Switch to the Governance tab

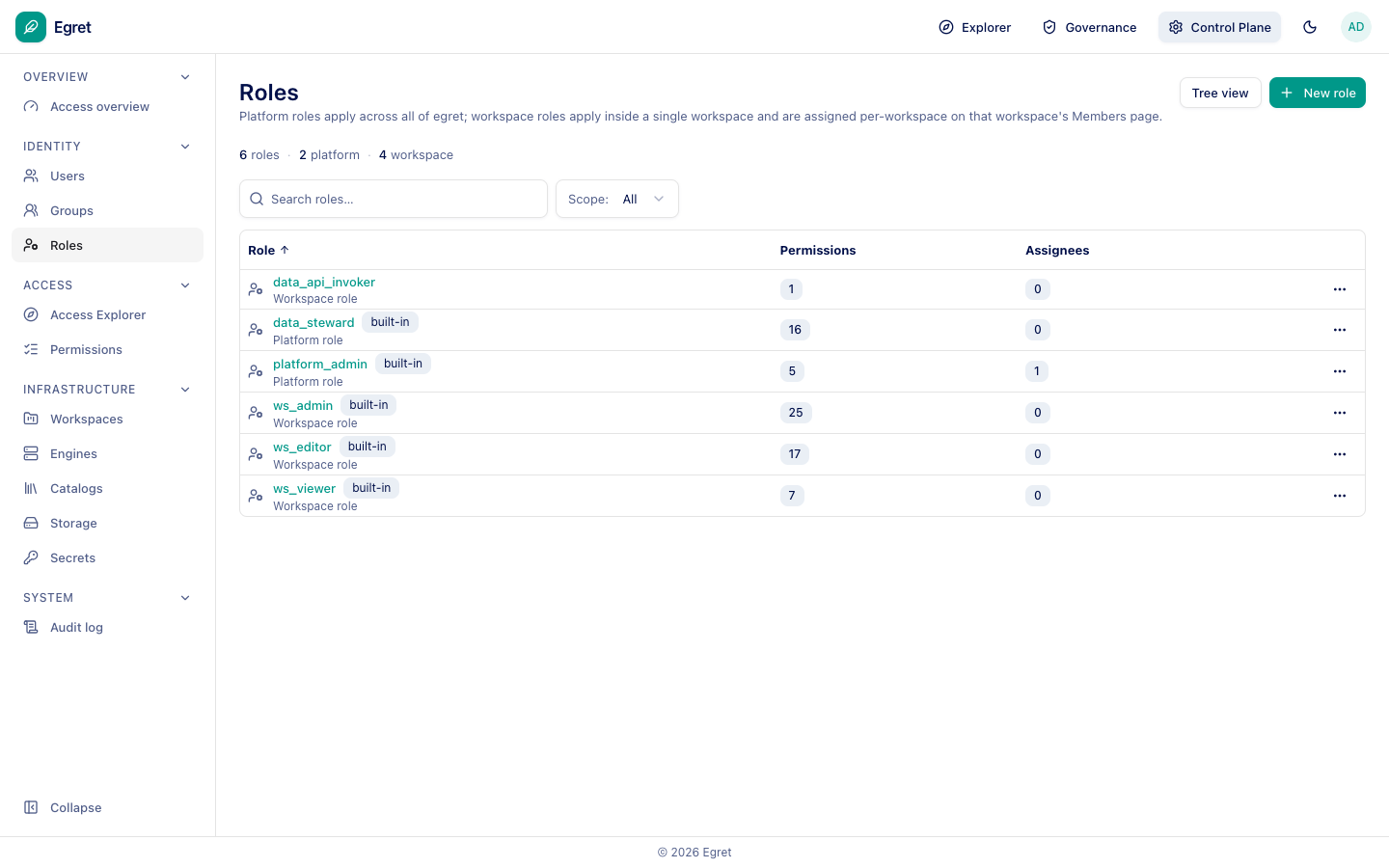coord(1089,27)
